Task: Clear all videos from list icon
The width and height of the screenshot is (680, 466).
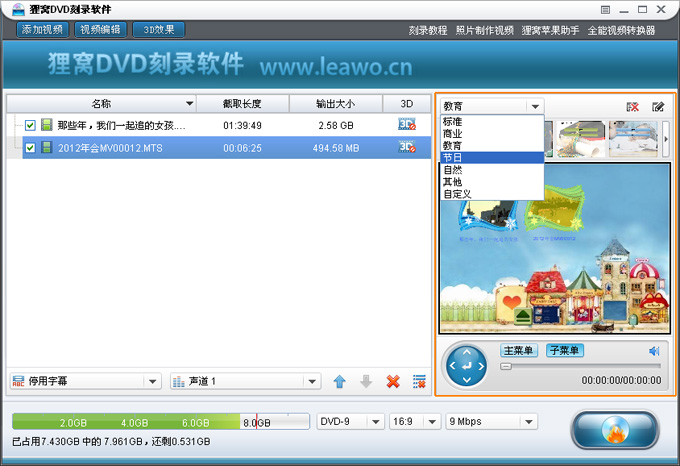Action: tap(419, 381)
